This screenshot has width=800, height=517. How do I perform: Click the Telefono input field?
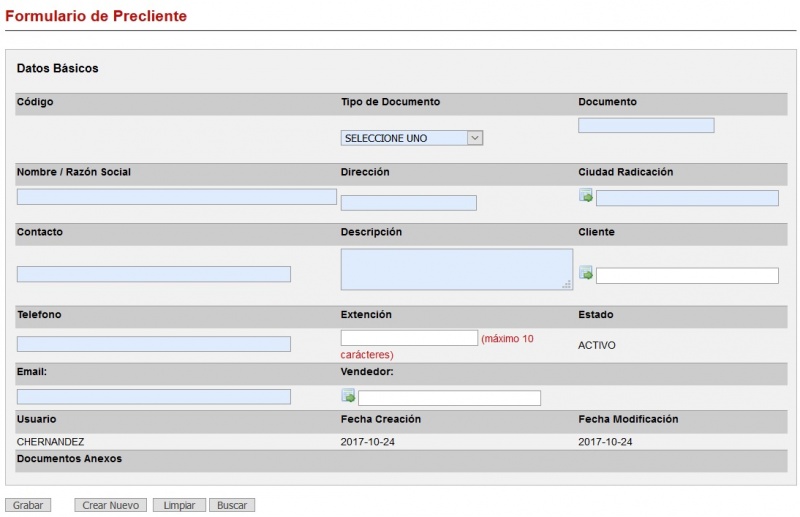pyautogui.click(x=154, y=344)
